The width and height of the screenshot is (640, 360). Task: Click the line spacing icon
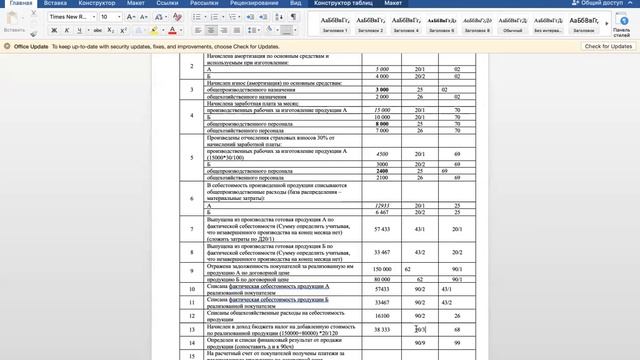tap(251, 30)
